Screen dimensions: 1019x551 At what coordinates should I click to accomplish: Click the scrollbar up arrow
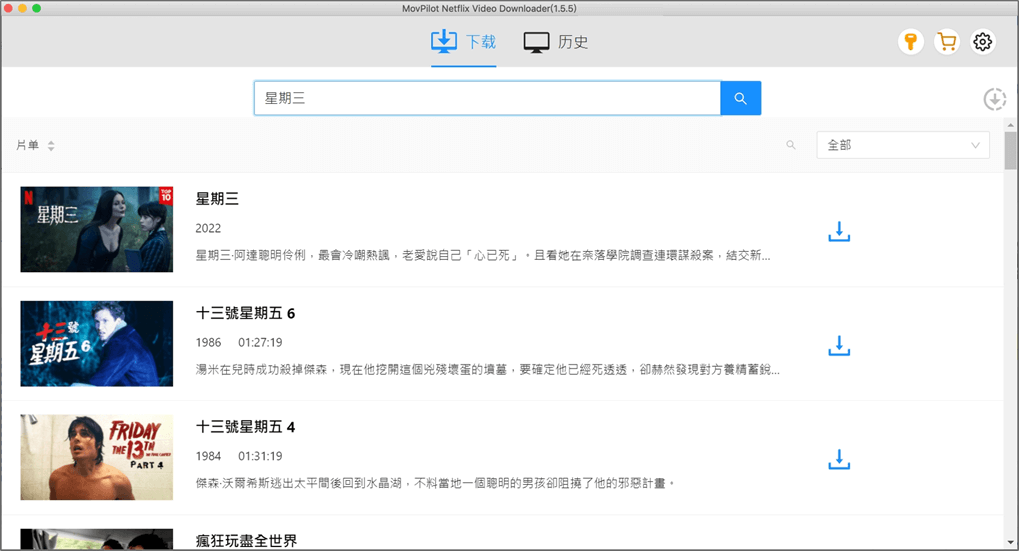(1010, 125)
